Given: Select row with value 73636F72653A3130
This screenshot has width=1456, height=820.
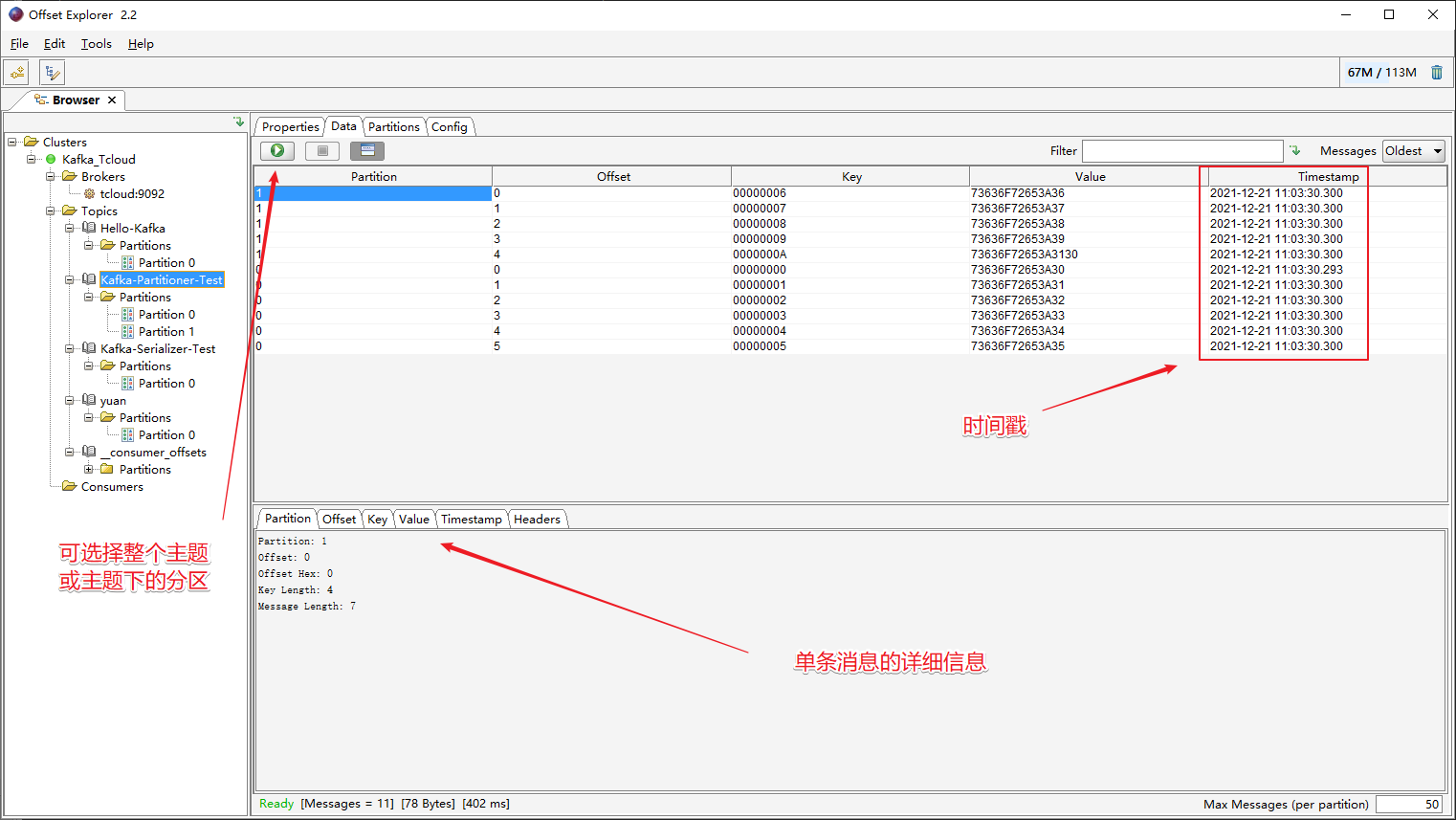Looking at the screenshot, I should pos(850,255).
